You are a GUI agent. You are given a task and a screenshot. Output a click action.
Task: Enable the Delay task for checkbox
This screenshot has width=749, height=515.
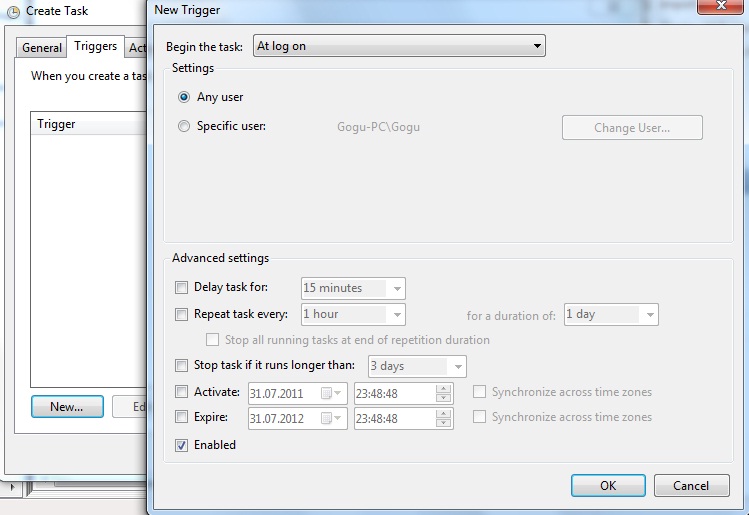pos(182,288)
